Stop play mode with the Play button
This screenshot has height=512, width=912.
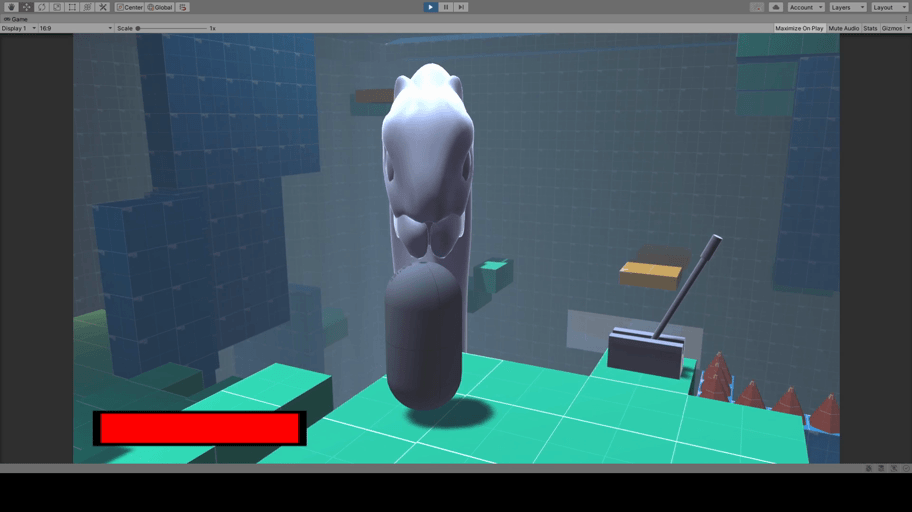point(430,7)
